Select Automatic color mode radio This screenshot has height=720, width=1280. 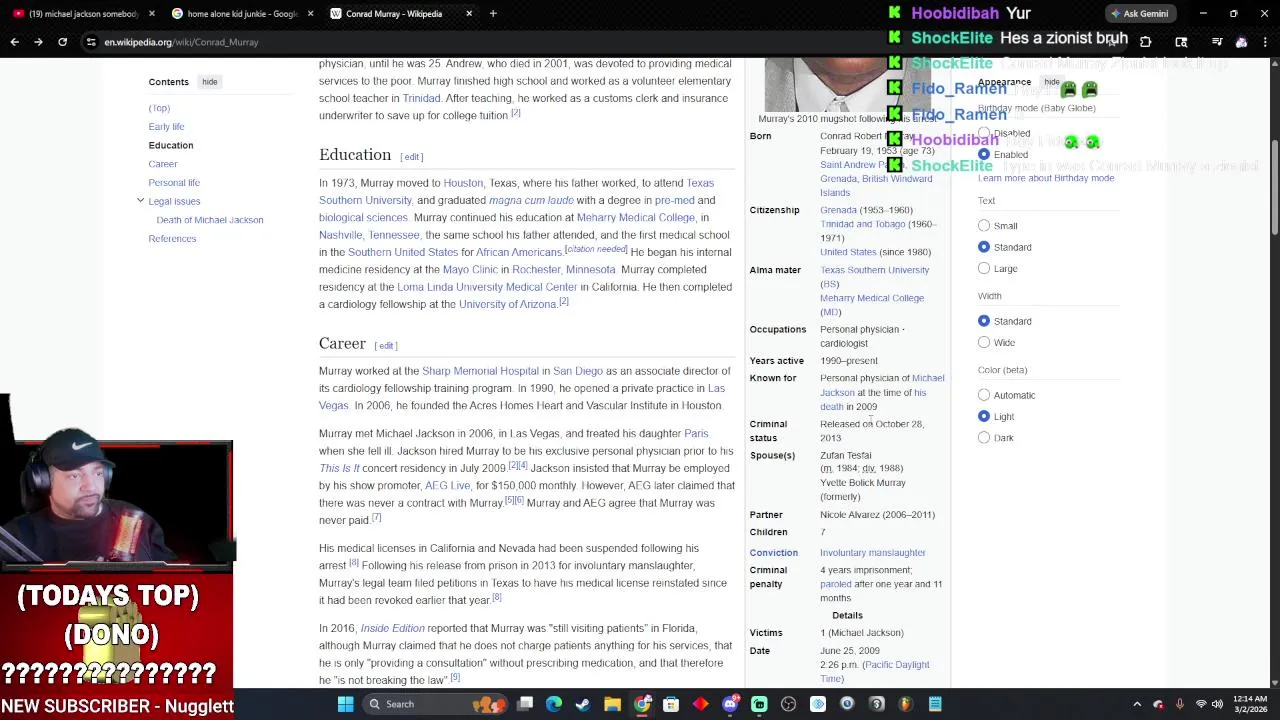pos(984,395)
